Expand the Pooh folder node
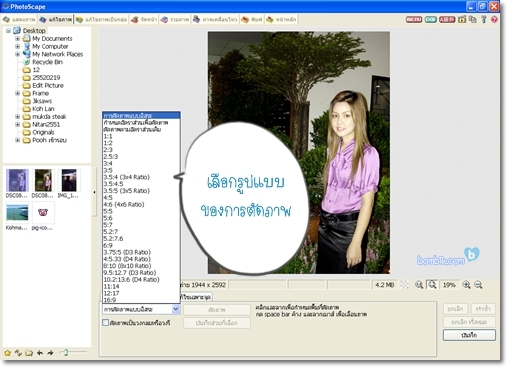Viewport: 508px width, 368px height. (18, 140)
